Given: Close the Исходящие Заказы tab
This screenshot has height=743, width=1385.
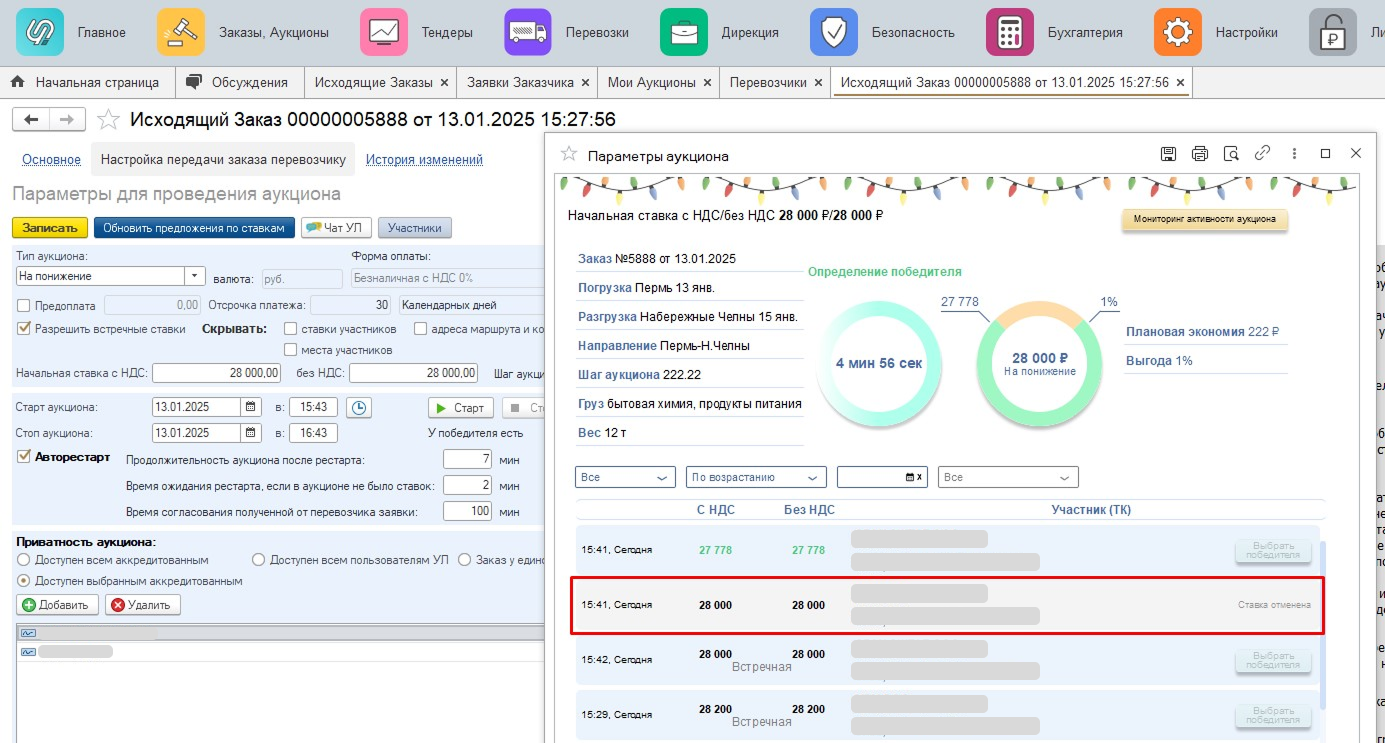Looking at the screenshot, I should coord(444,83).
